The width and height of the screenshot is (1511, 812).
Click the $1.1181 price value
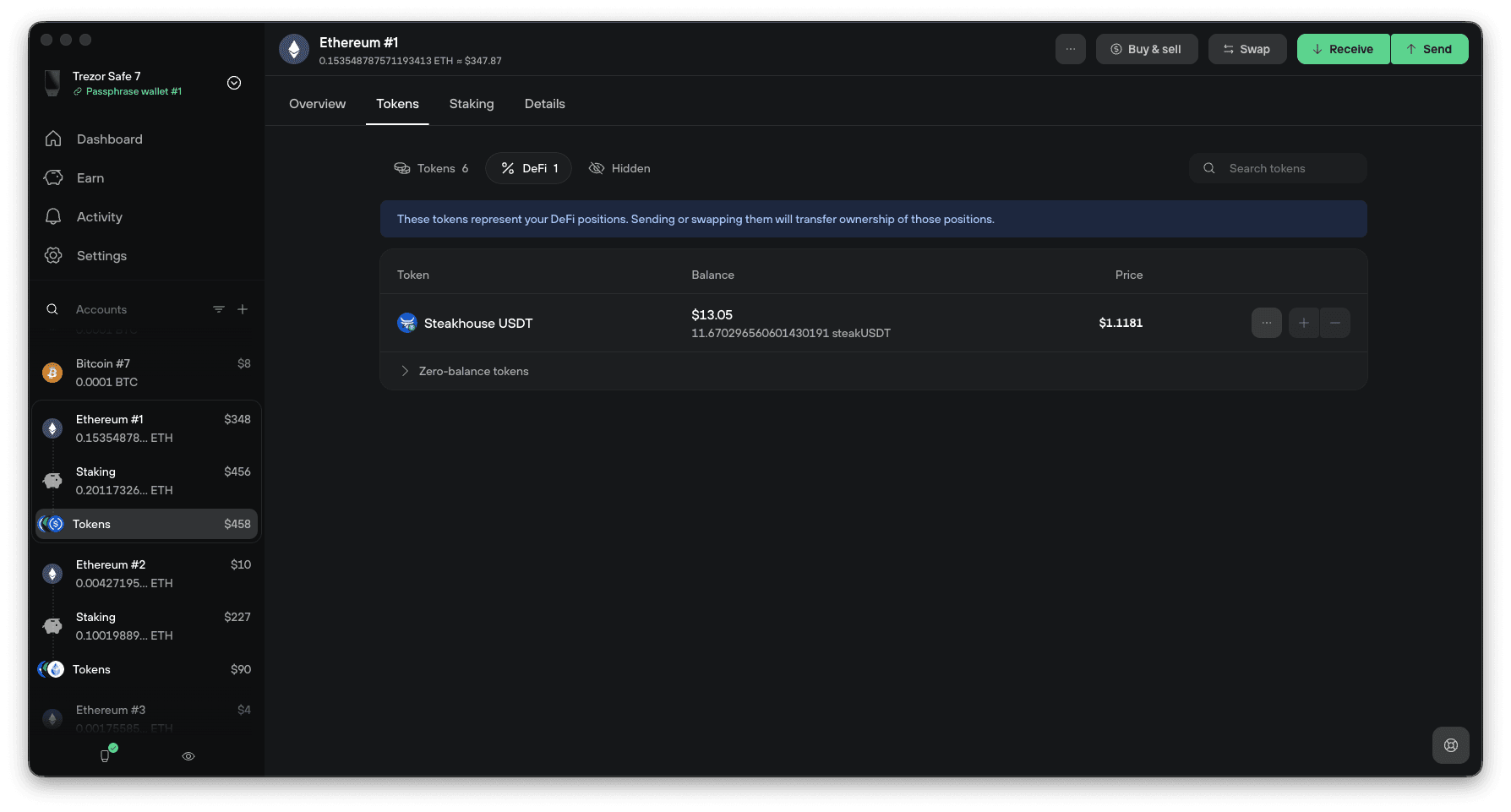tap(1121, 323)
